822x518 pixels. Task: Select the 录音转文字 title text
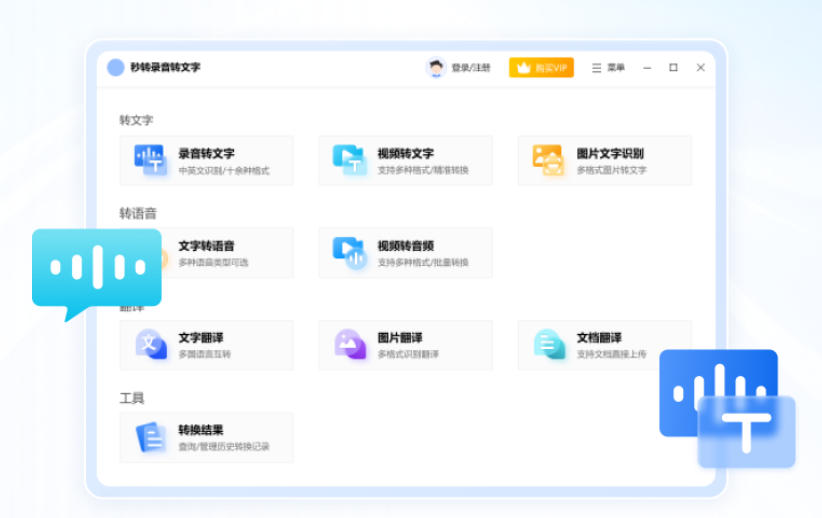(206, 153)
